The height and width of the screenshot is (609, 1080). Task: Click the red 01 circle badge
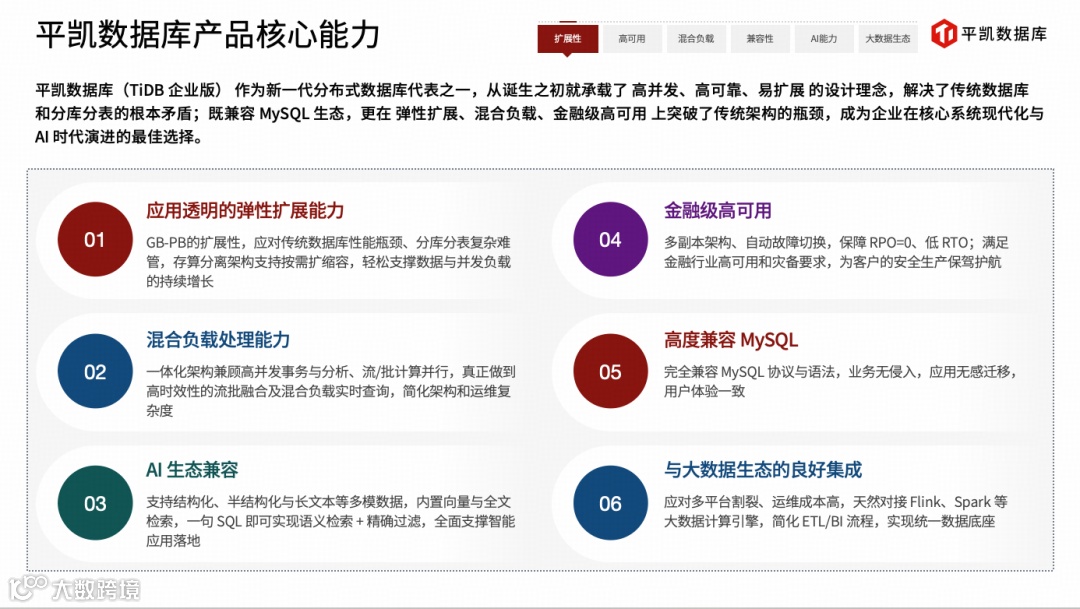click(x=95, y=239)
